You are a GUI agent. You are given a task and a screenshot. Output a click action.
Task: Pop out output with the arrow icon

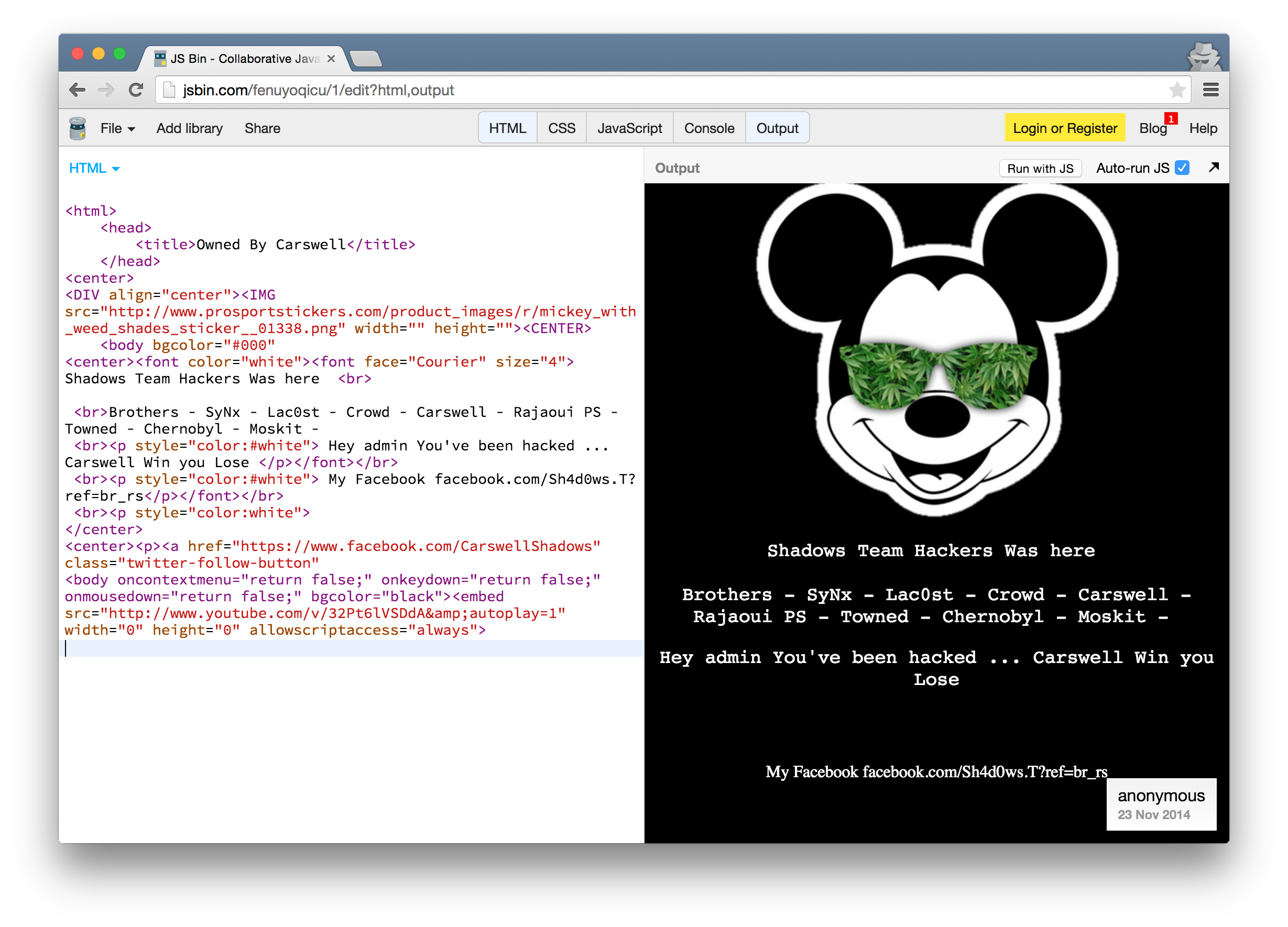(1214, 168)
